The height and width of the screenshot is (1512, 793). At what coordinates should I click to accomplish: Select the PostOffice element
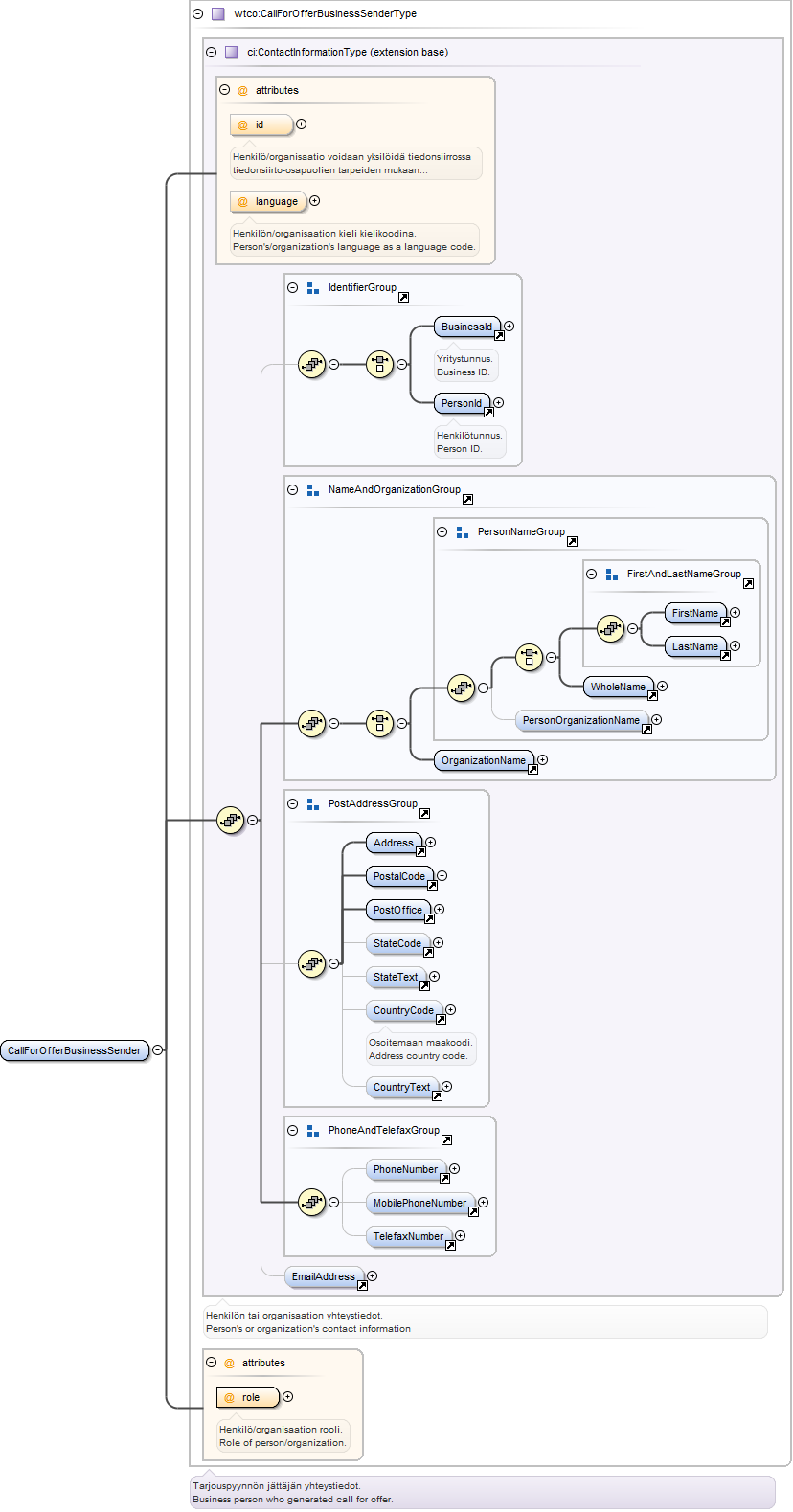click(x=398, y=911)
